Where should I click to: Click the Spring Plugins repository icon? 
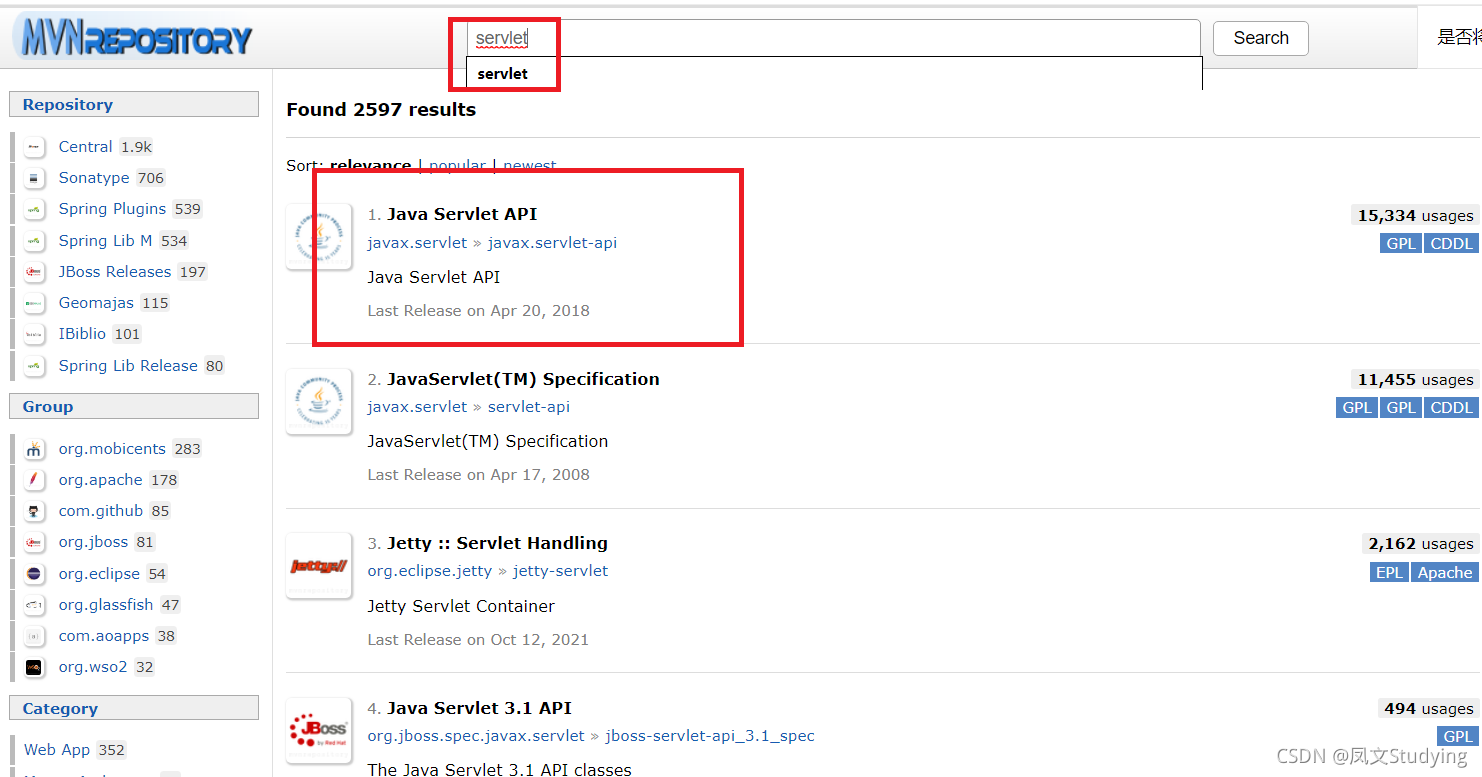pos(34,209)
